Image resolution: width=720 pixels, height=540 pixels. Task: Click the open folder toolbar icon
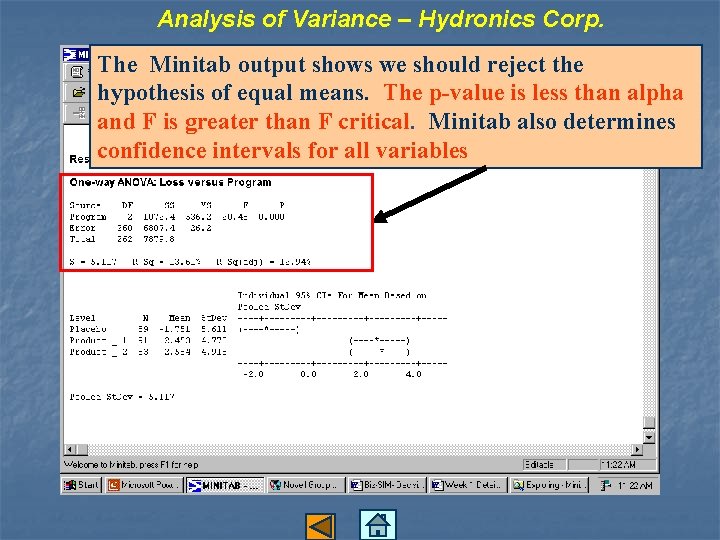pyautogui.click(x=79, y=92)
